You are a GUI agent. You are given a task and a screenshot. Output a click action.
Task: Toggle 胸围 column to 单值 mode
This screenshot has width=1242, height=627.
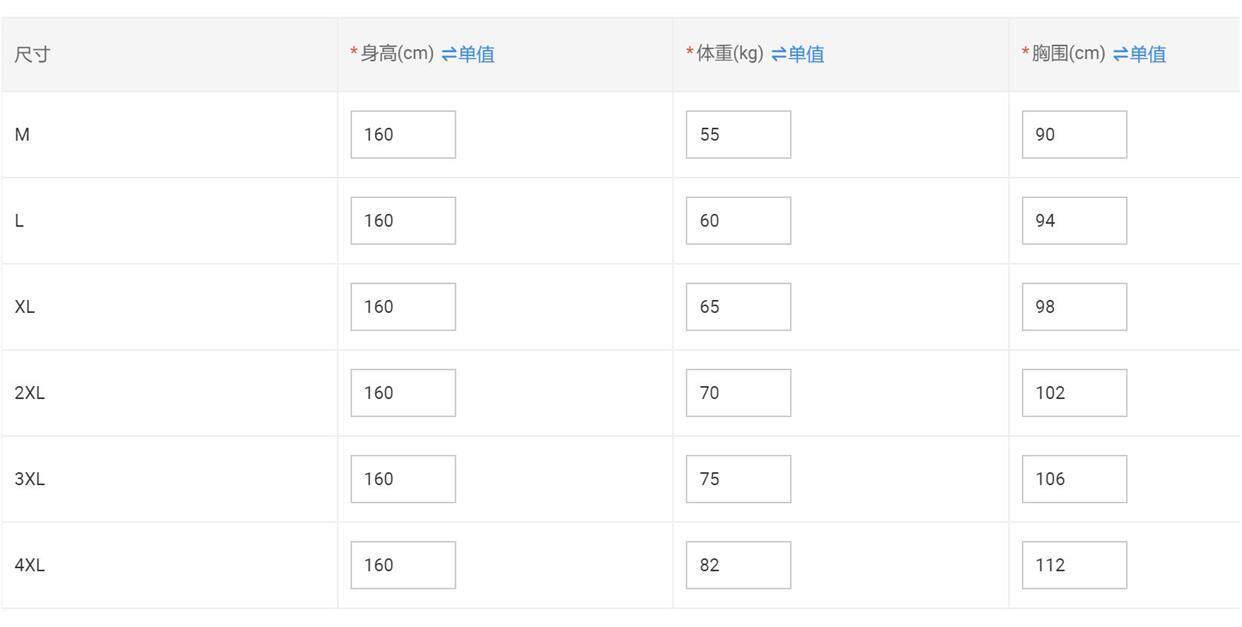[1138, 54]
